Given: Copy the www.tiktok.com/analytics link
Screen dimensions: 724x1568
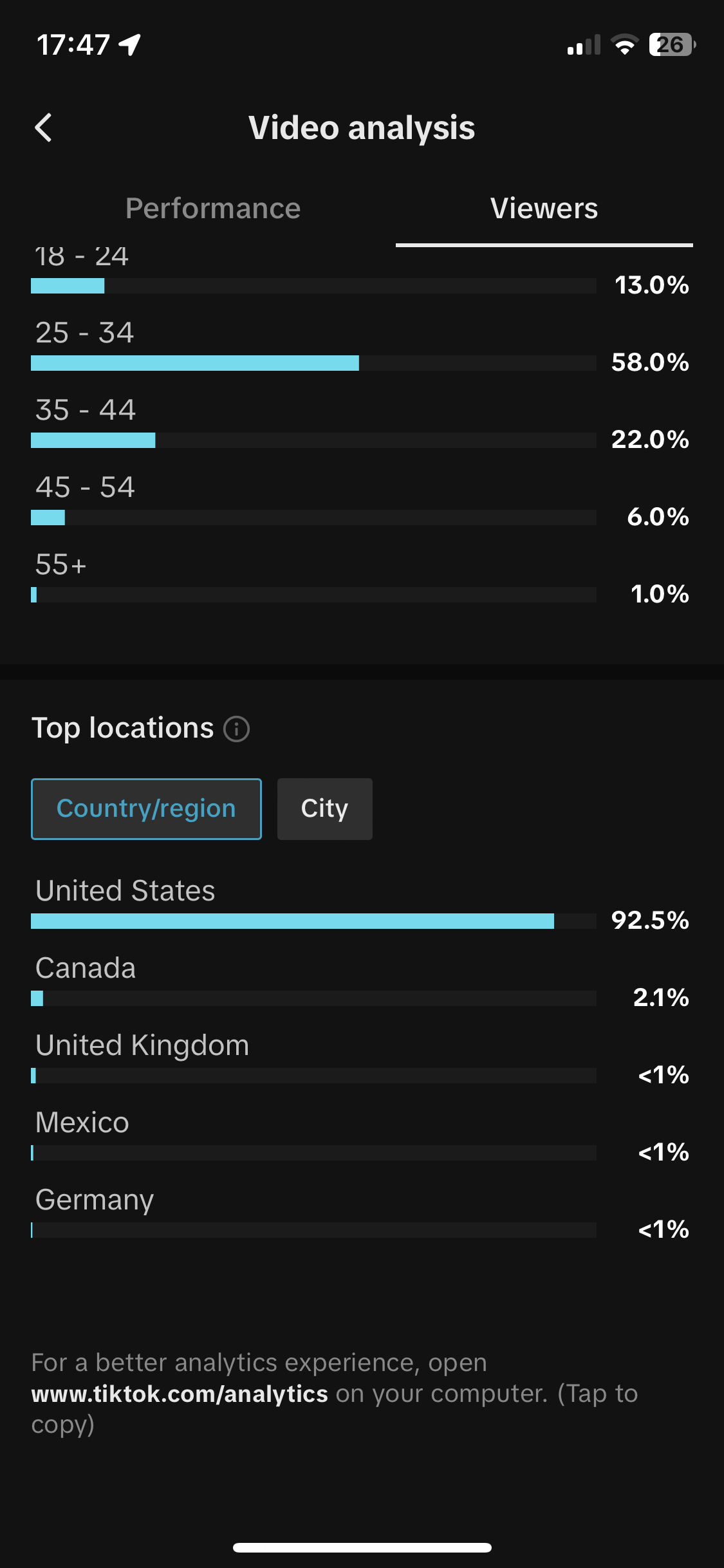Looking at the screenshot, I should click(180, 1394).
